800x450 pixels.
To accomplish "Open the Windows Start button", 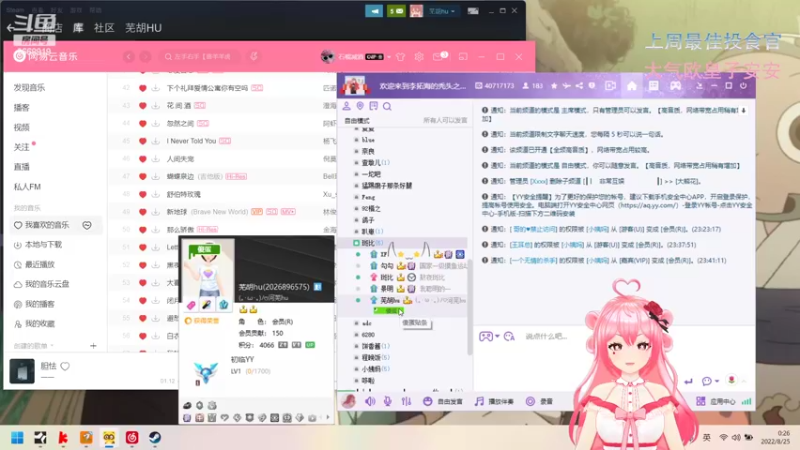I will [17, 437].
